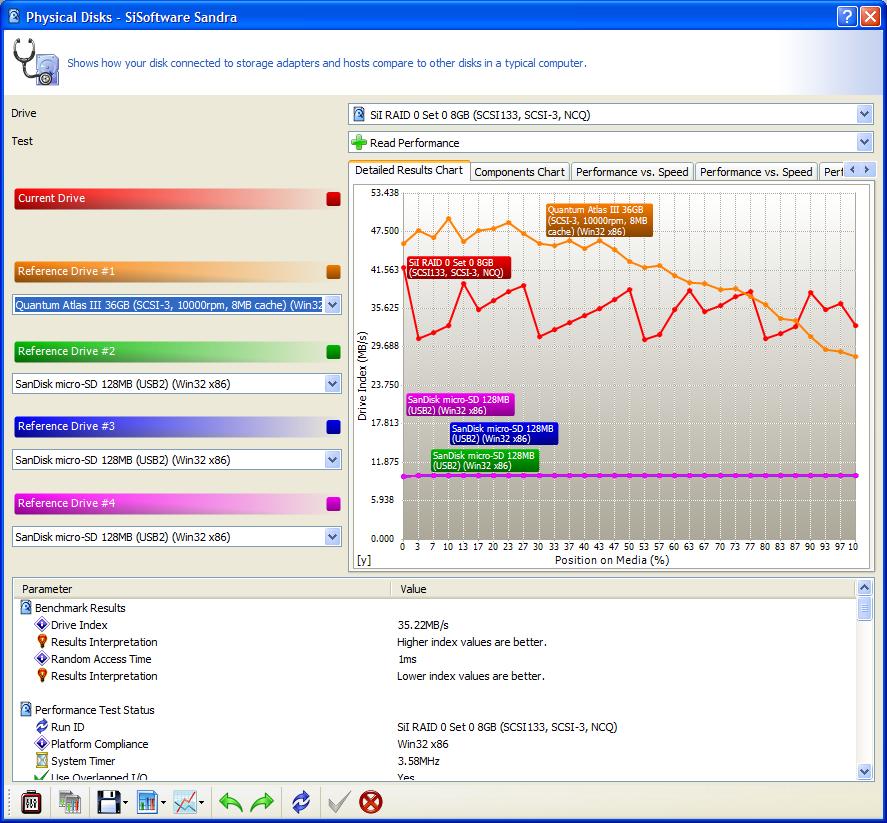
Task: Click the Drive Index diamond icon
Action: tap(41, 624)
